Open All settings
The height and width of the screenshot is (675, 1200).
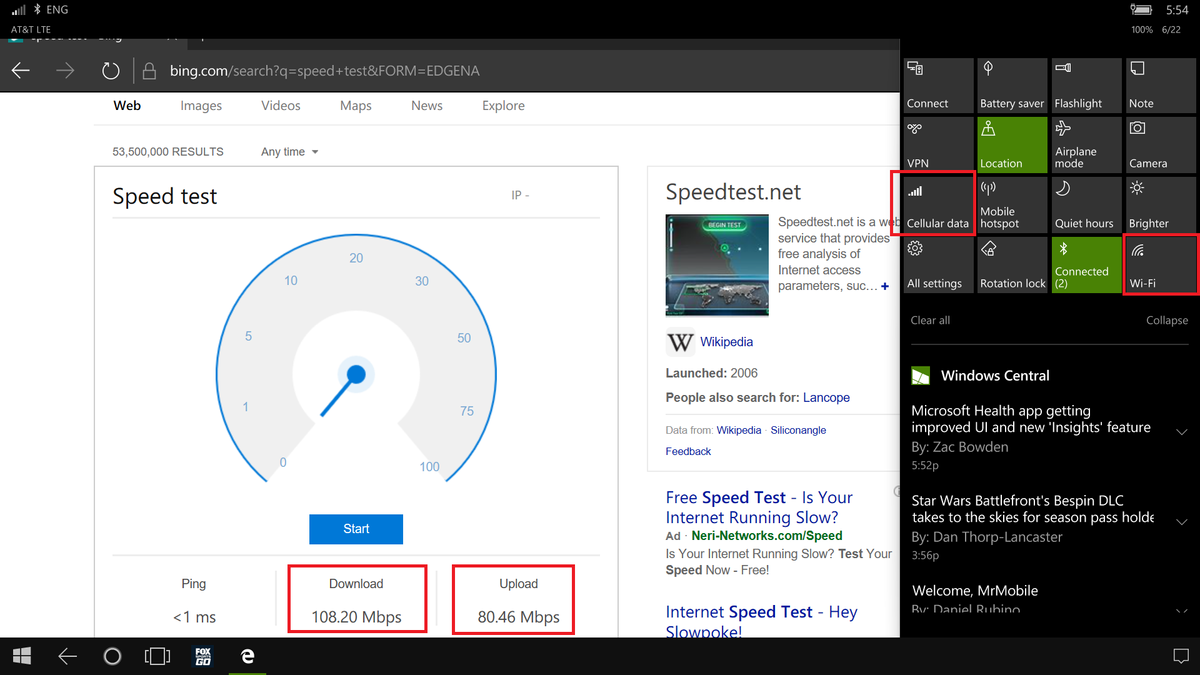pyautogui.click(x=937, y=264)
